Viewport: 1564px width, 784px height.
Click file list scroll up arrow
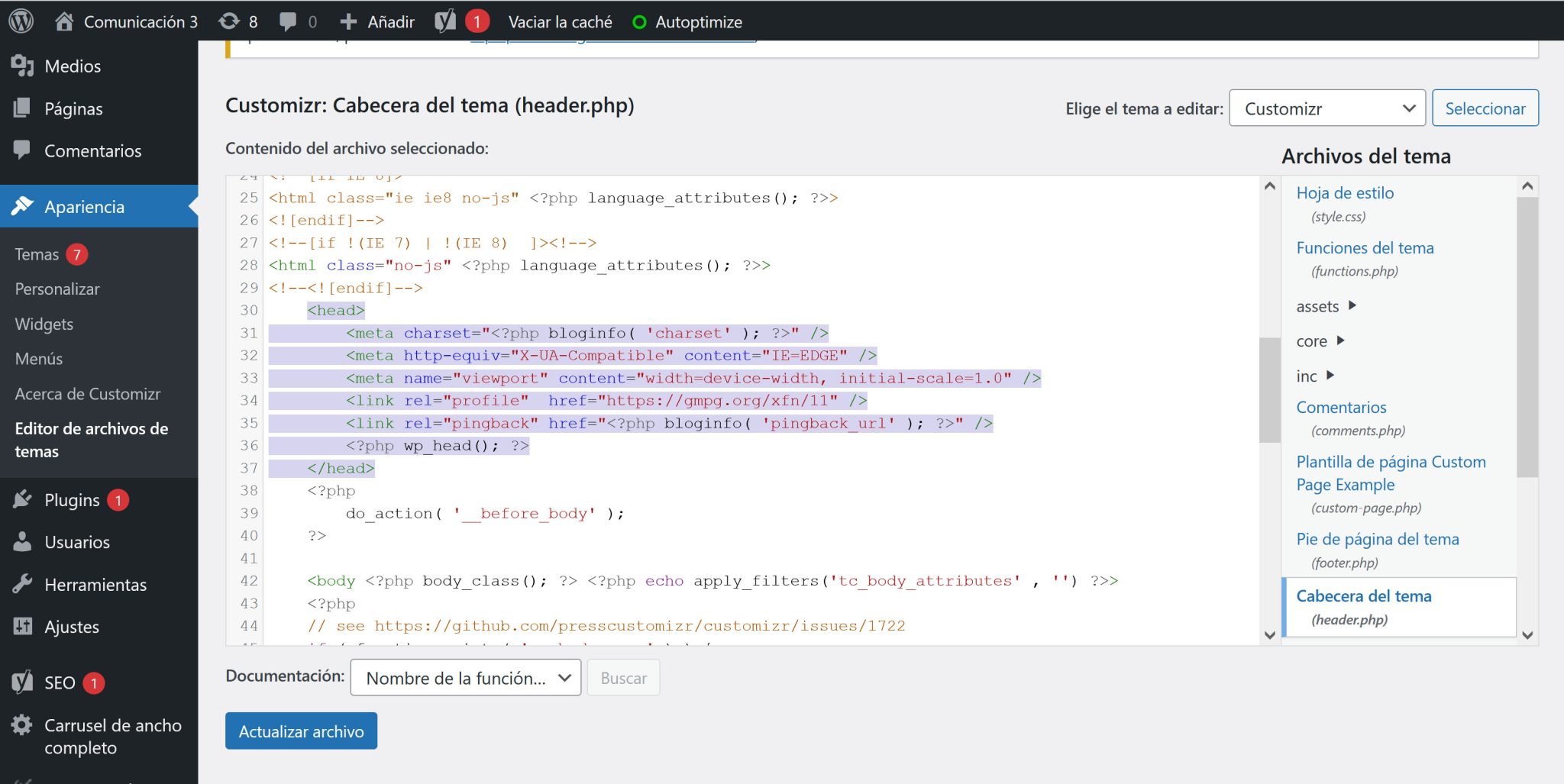[x=1527, y=186]
